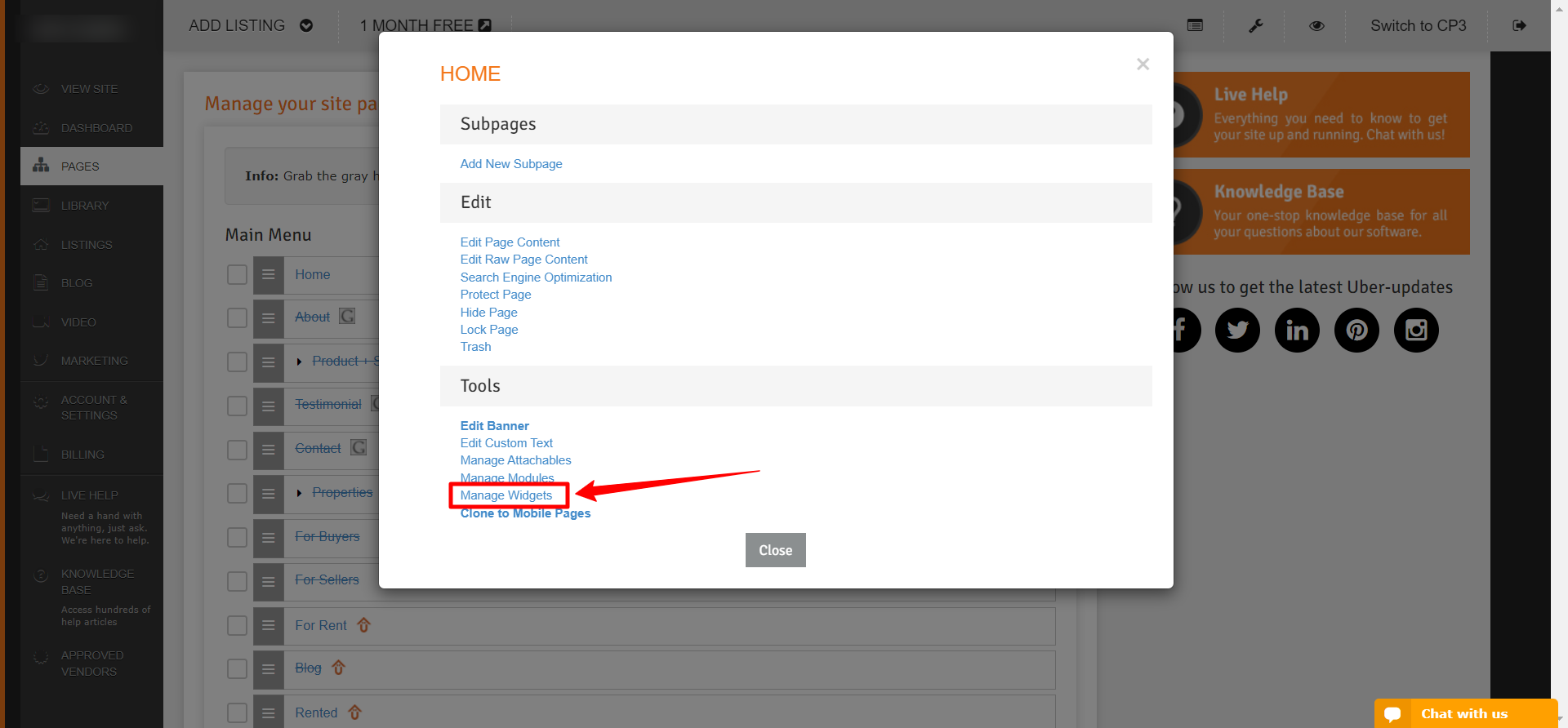This screenshot has height=728, width=1568.
Task: Open the Twitter social icon
Action: coord(1237,330)
